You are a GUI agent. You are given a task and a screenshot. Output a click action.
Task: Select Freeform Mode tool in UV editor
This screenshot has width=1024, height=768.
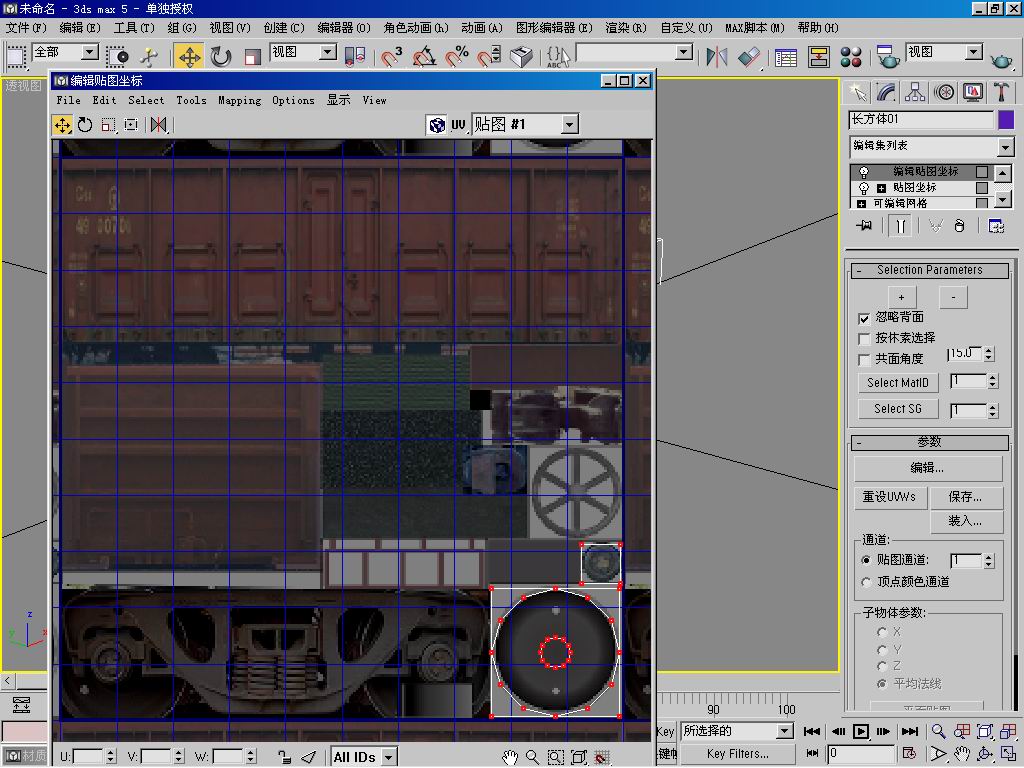click(x=131, y=124)
